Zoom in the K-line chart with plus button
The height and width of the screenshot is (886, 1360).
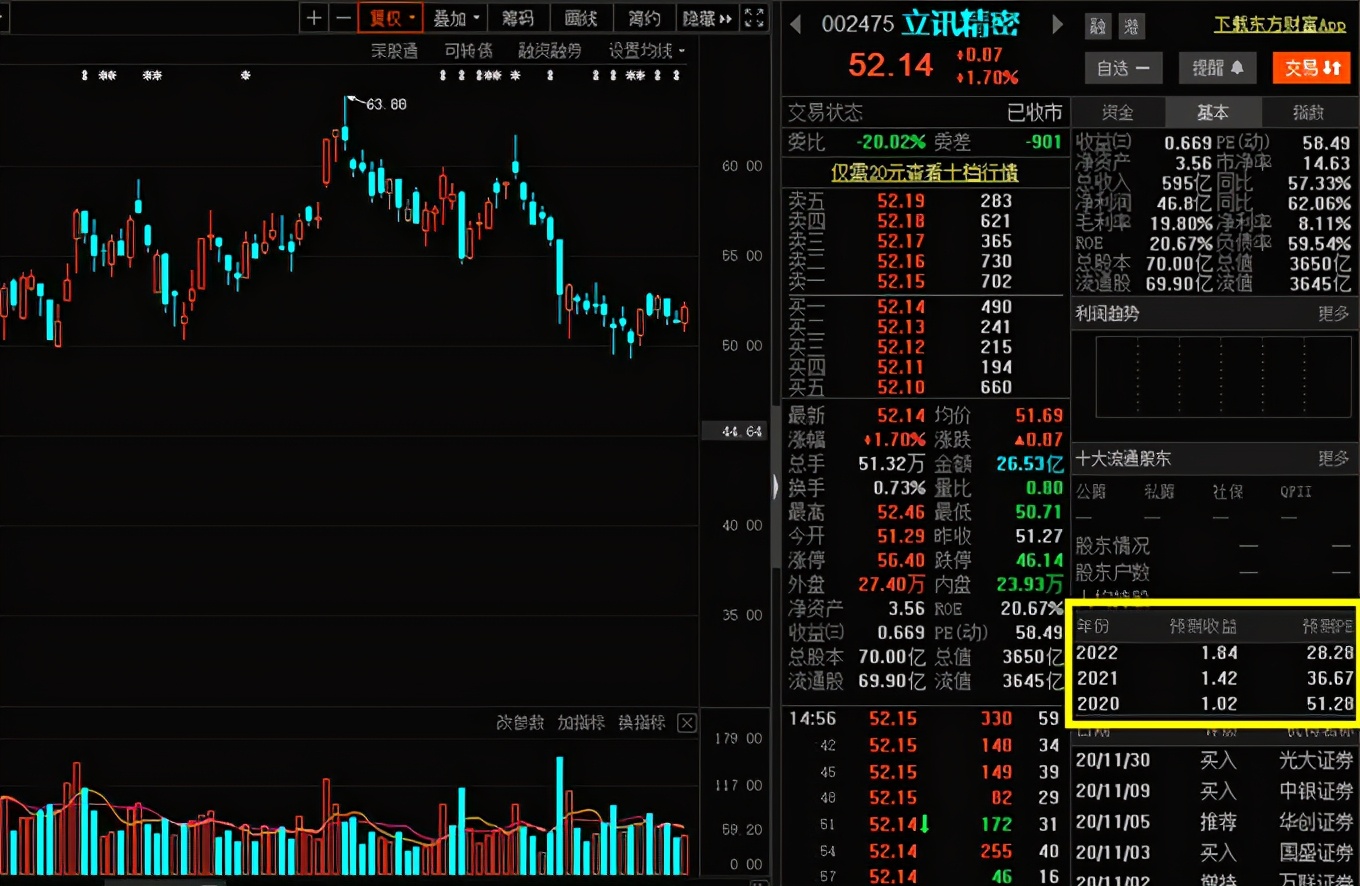tap(314, 18)
